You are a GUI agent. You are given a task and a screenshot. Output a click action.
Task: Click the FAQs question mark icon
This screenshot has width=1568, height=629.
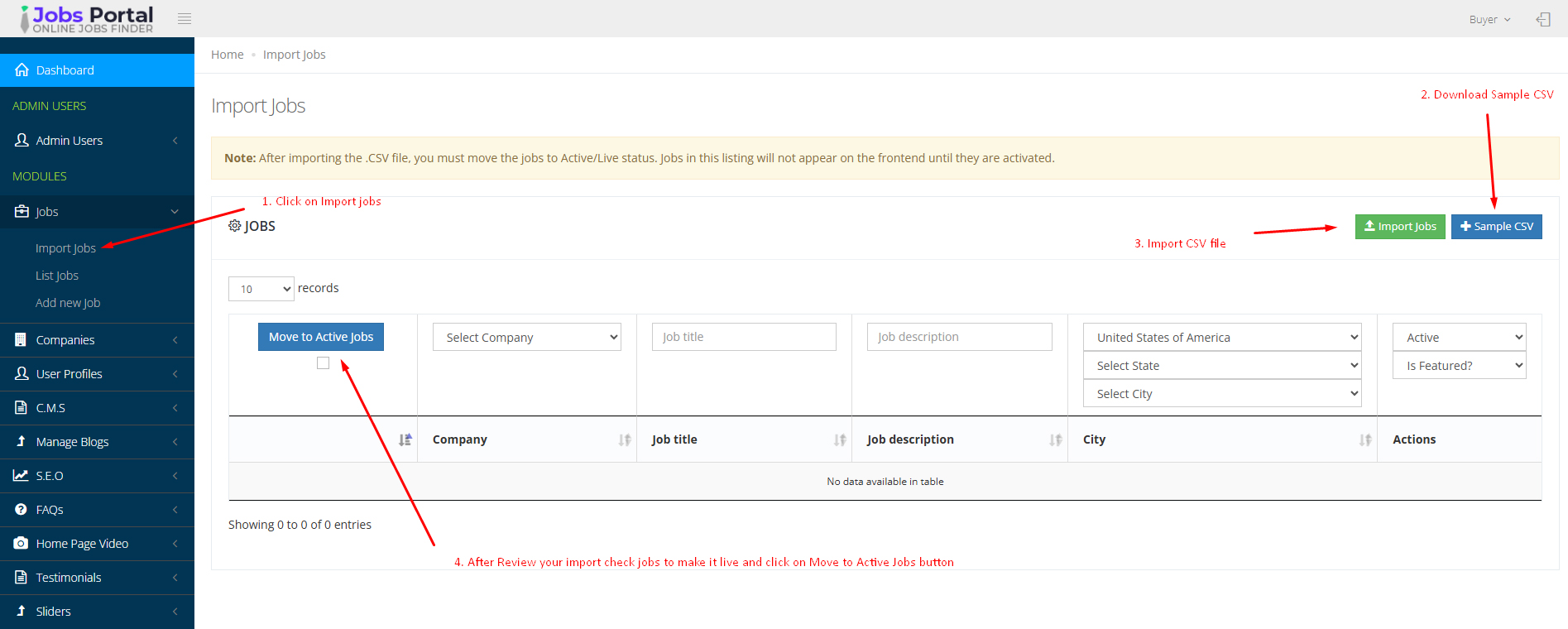coord(21,510)
